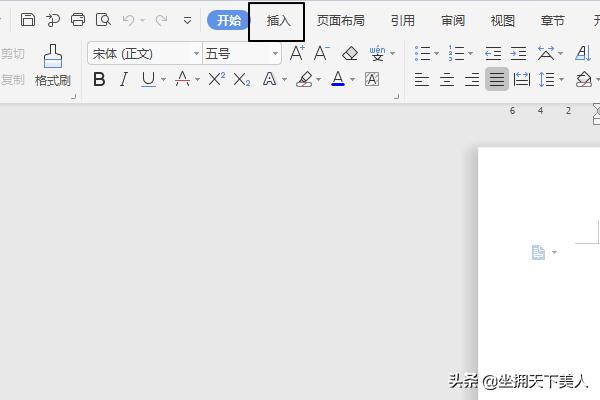Image resolution: width=600 pixels, height=400 pixels.
Task: Expand the line spacing dropdown arrow
Action: pos(561,80)
